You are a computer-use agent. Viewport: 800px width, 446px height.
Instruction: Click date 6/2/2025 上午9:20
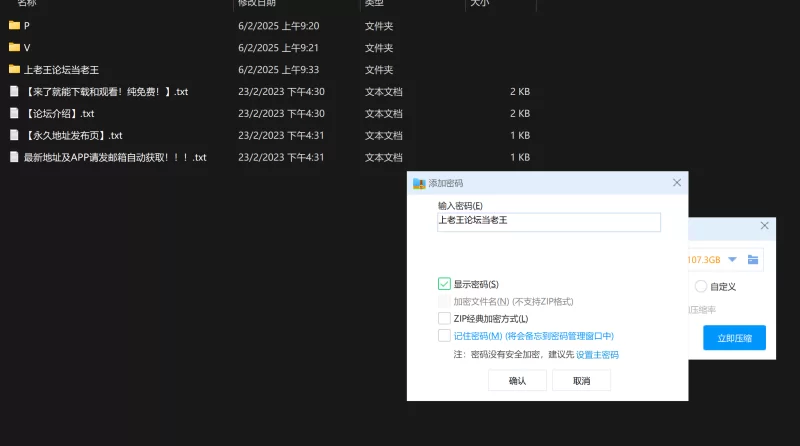279,26
